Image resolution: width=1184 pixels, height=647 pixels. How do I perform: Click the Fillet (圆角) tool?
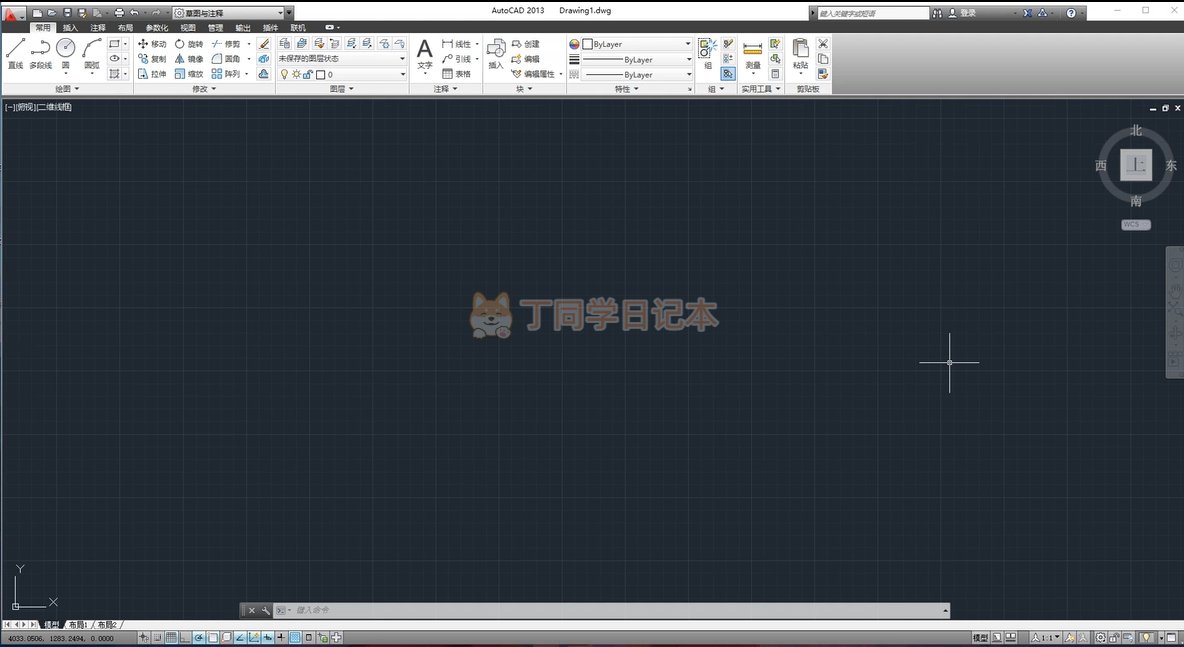226,59
